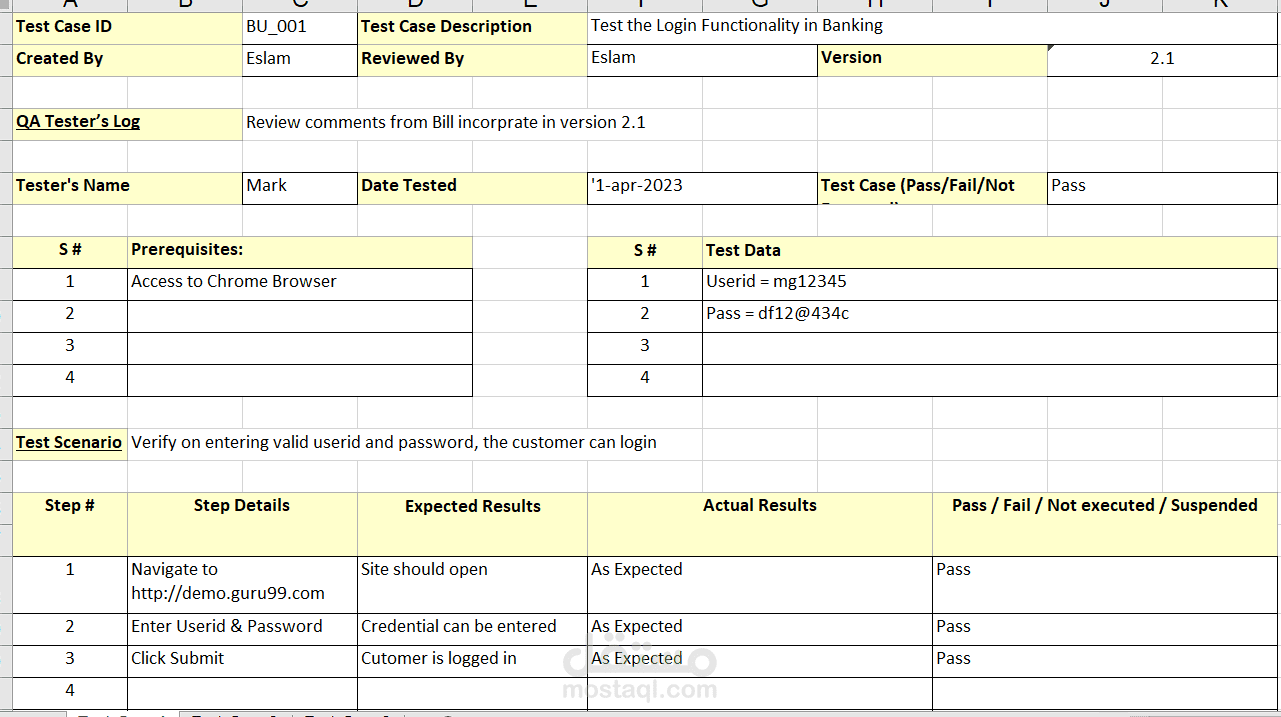Click the 'Date Tested' label cell
The height and width of the screenshot is (717, 1281).
[472, 188]
